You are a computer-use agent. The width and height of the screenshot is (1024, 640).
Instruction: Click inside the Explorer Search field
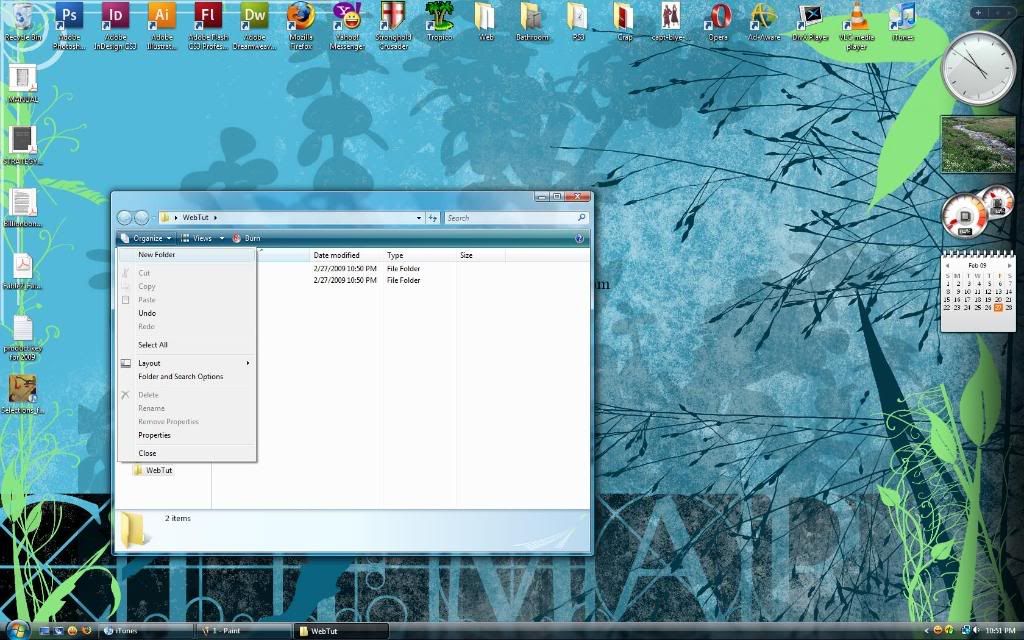[508, 218]
